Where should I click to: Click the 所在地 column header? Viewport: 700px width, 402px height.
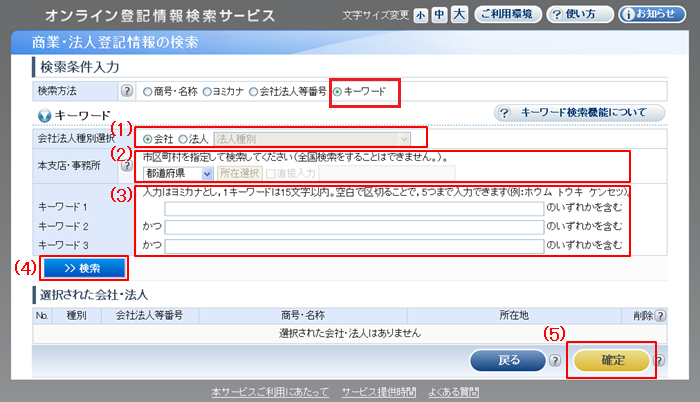[x=514, y=316]
